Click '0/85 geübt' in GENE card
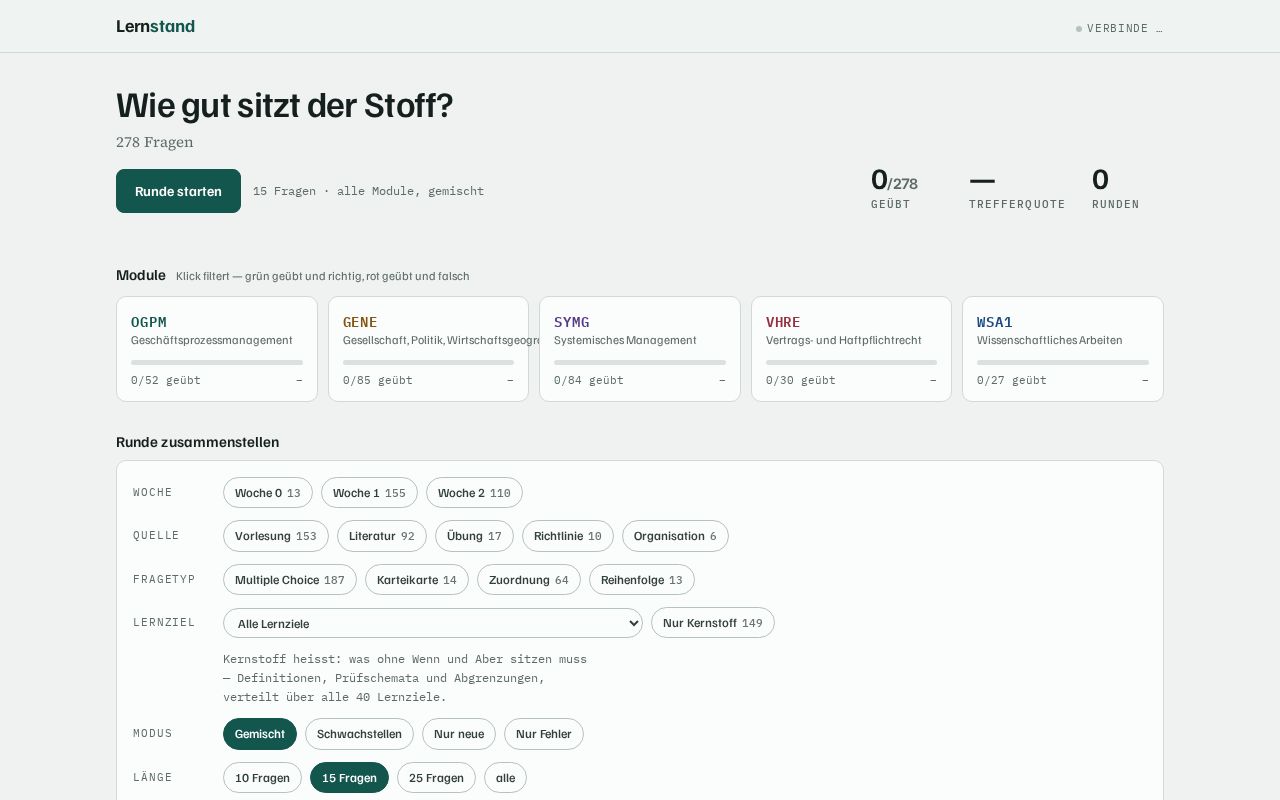Image resolution: width=1280 pixels, height=800 pixels. click(x=378, y=380)
